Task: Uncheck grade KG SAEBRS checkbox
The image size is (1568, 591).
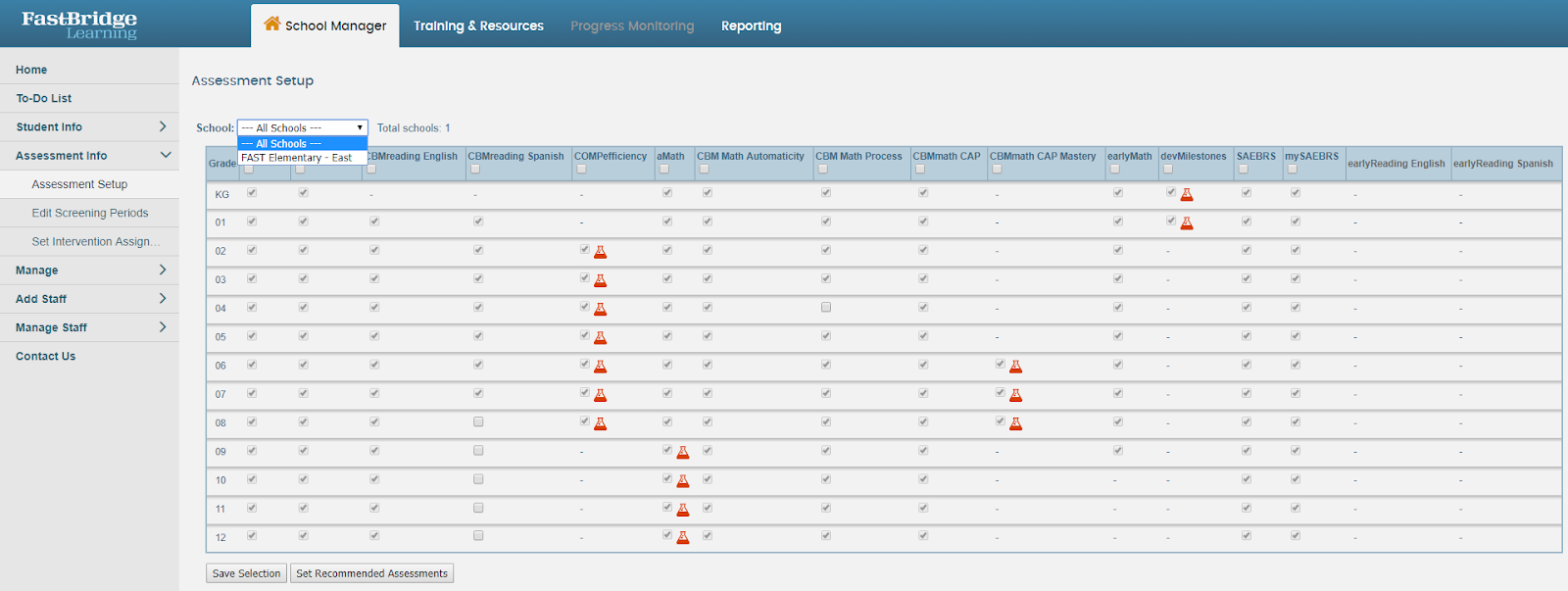Action: click(x=1247, y=192)
